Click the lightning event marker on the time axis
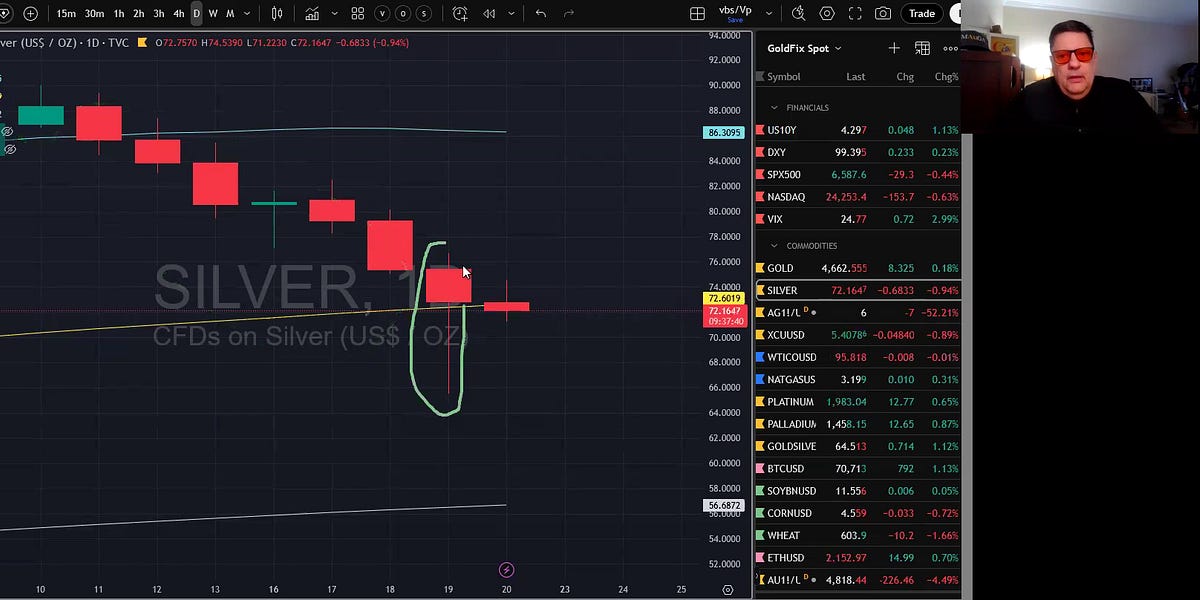The image size is (1200, 600). [506, 570]
